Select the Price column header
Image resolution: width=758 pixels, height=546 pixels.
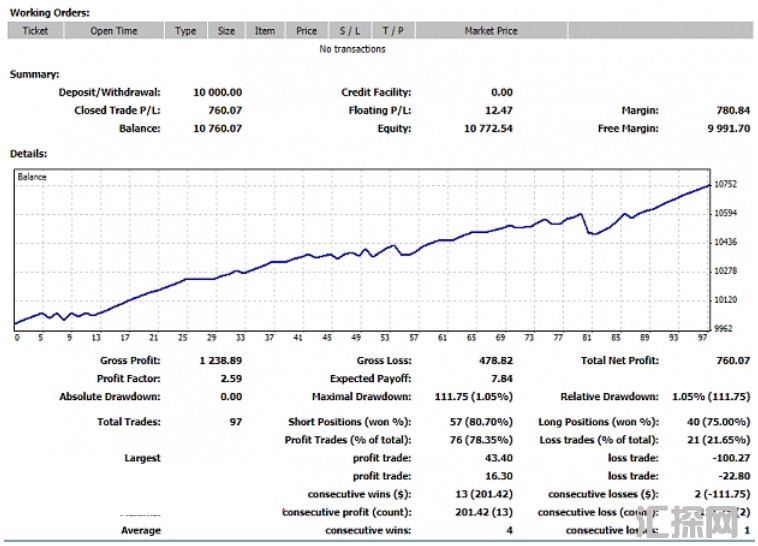[306, 31]
